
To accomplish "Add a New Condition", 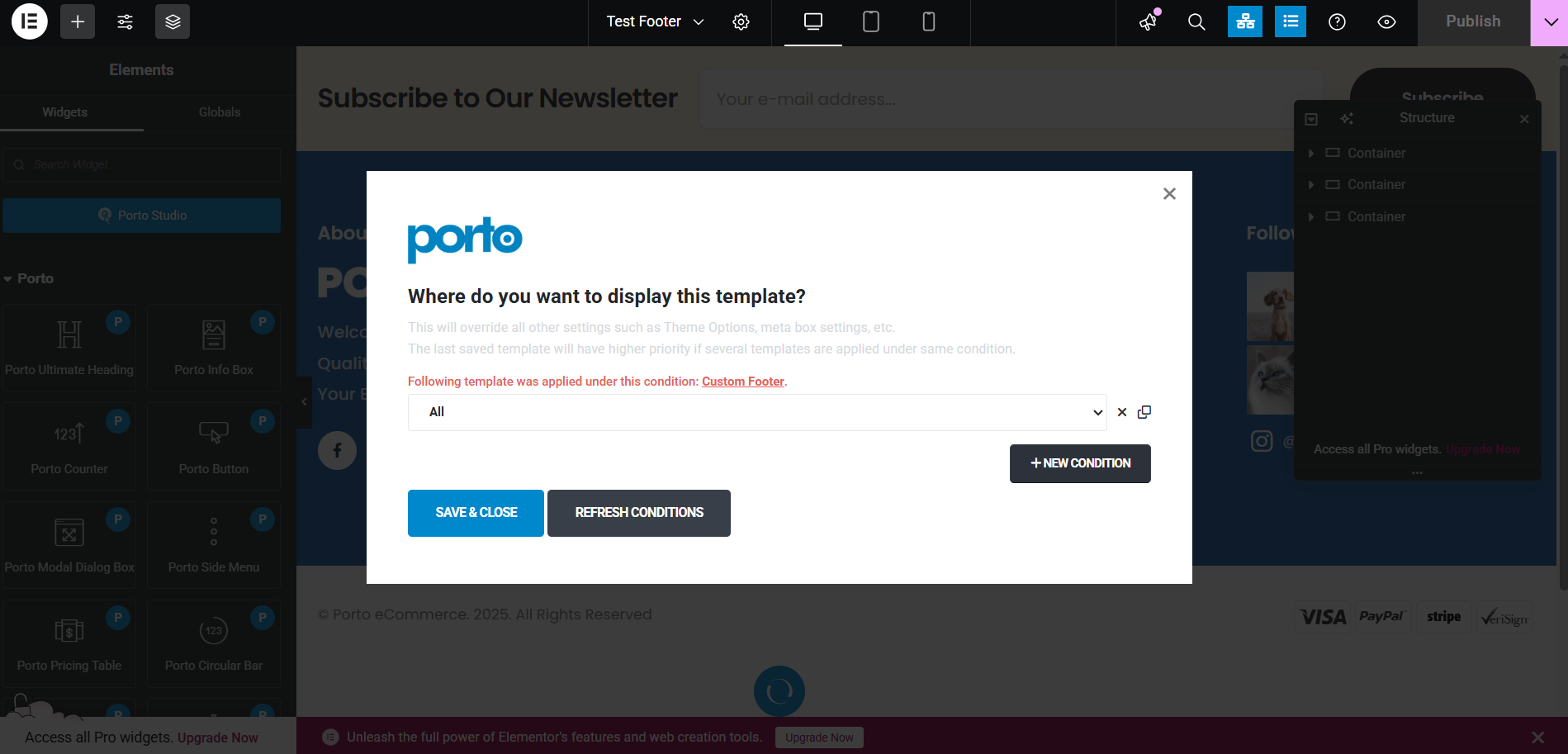I will coord(1080,464).
